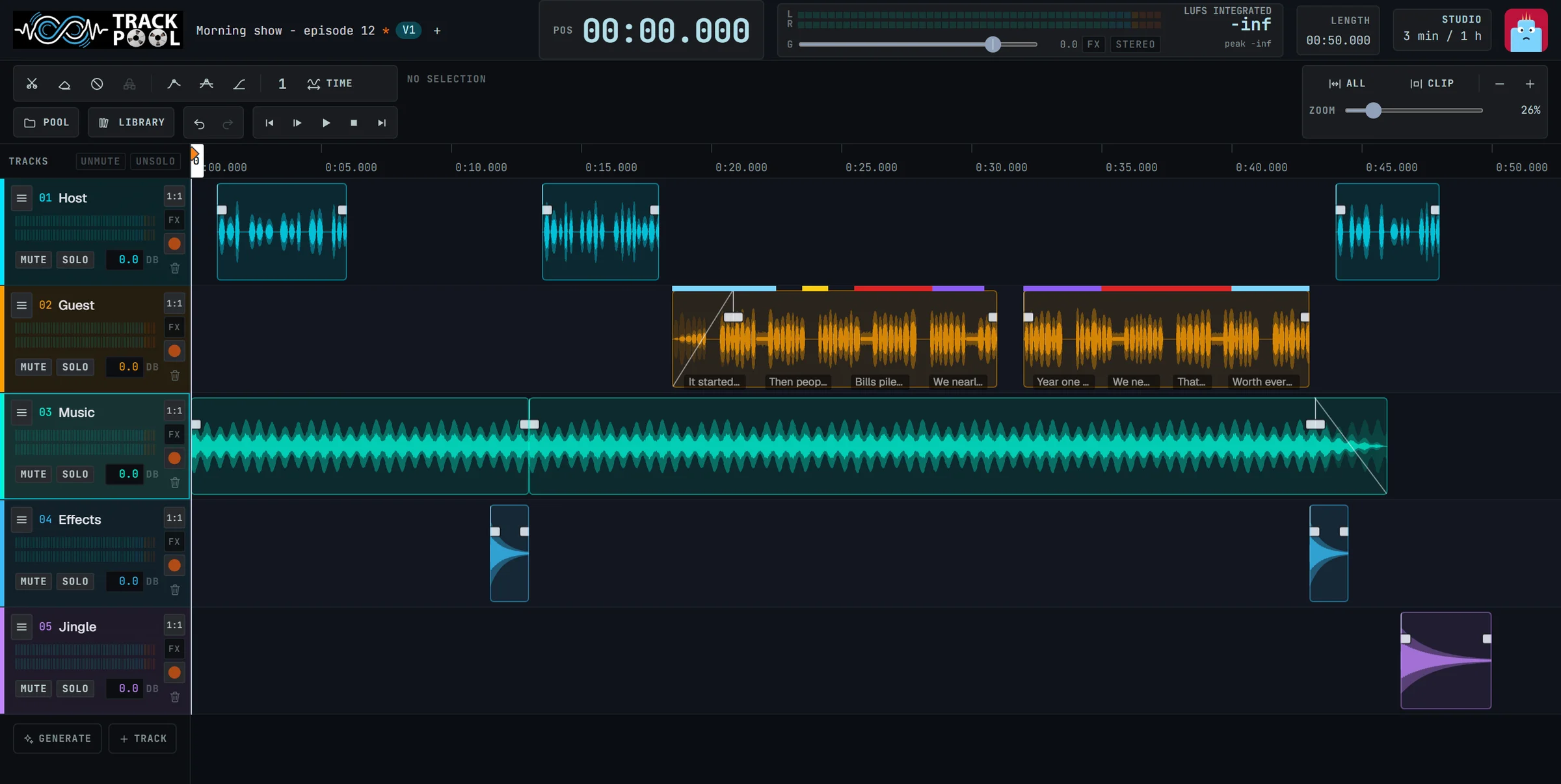This screenshot has width=1561, height=784.
Task: Arm recording on the Host track
Action: 174,244
